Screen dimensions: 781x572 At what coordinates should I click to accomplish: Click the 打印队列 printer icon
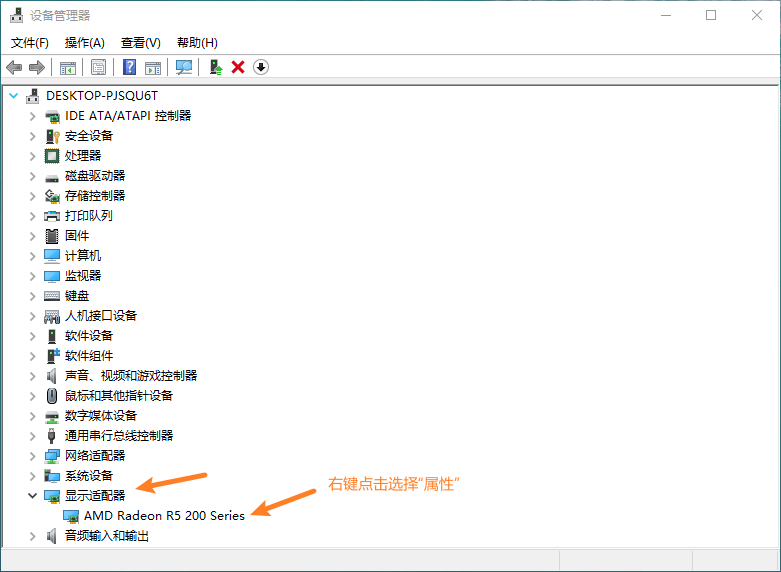tap(52, 216)
